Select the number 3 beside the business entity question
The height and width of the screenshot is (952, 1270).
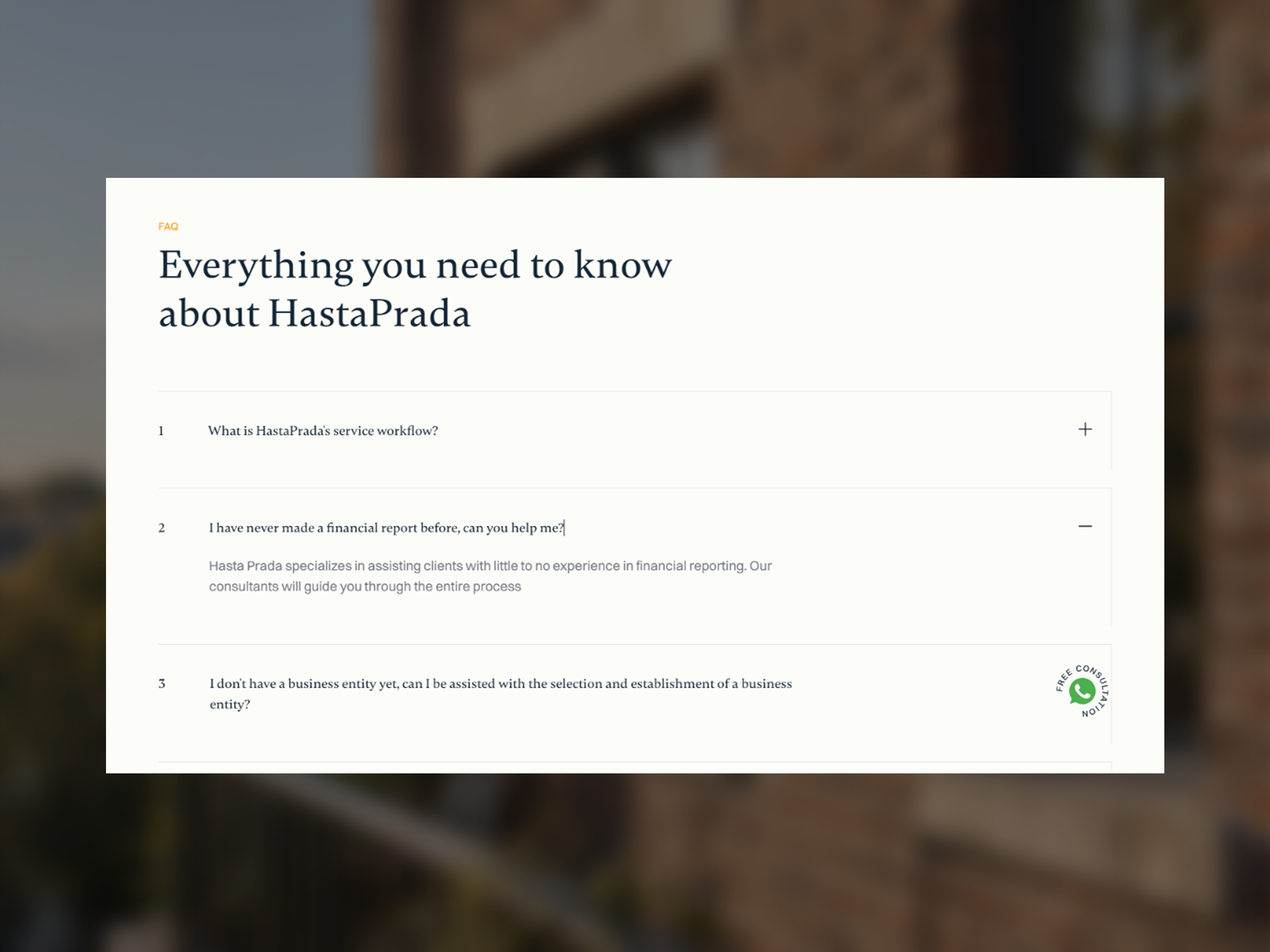[162, 684]
